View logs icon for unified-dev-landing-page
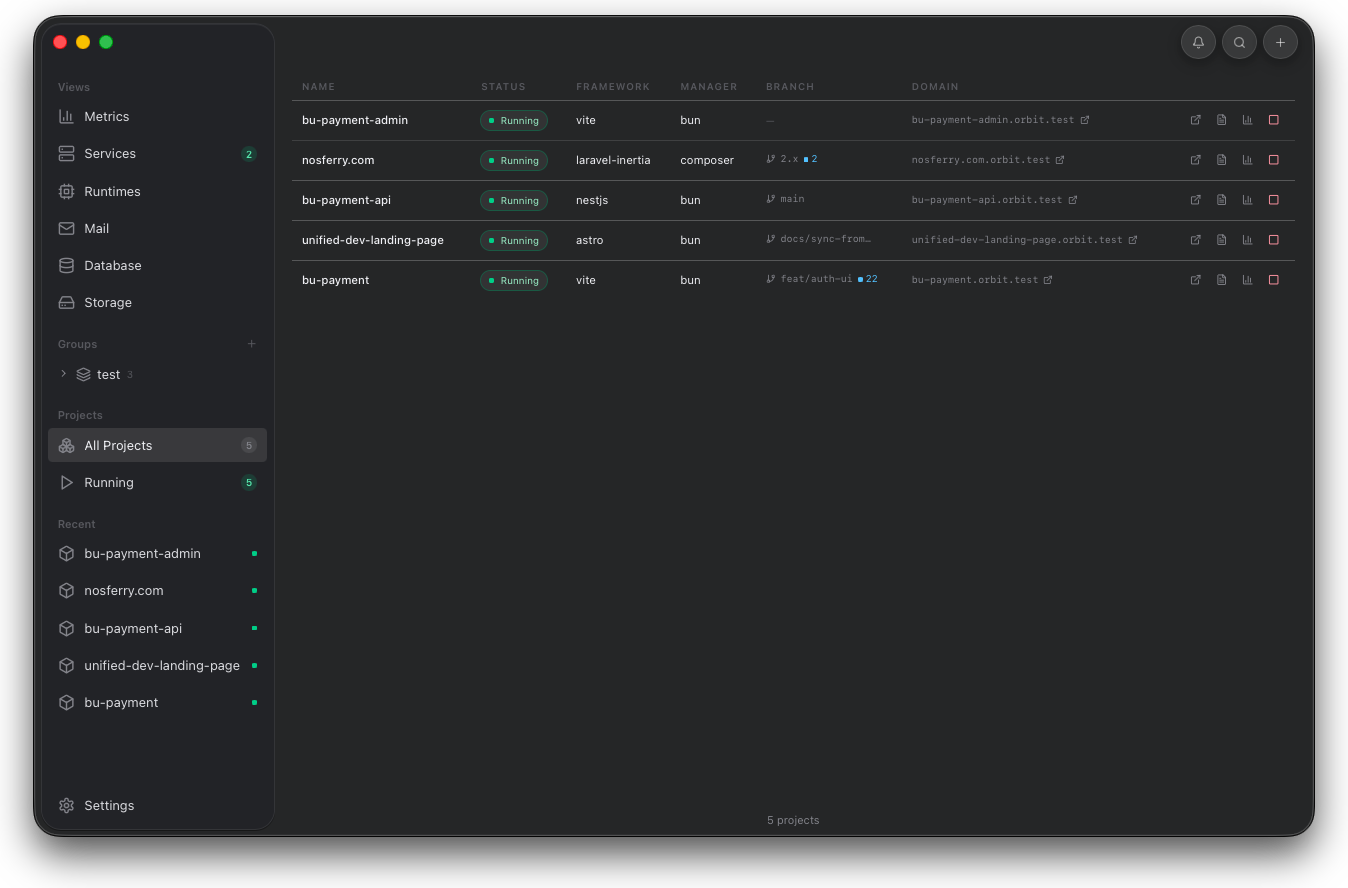 pyautogui.click(x=1221, y=240)
